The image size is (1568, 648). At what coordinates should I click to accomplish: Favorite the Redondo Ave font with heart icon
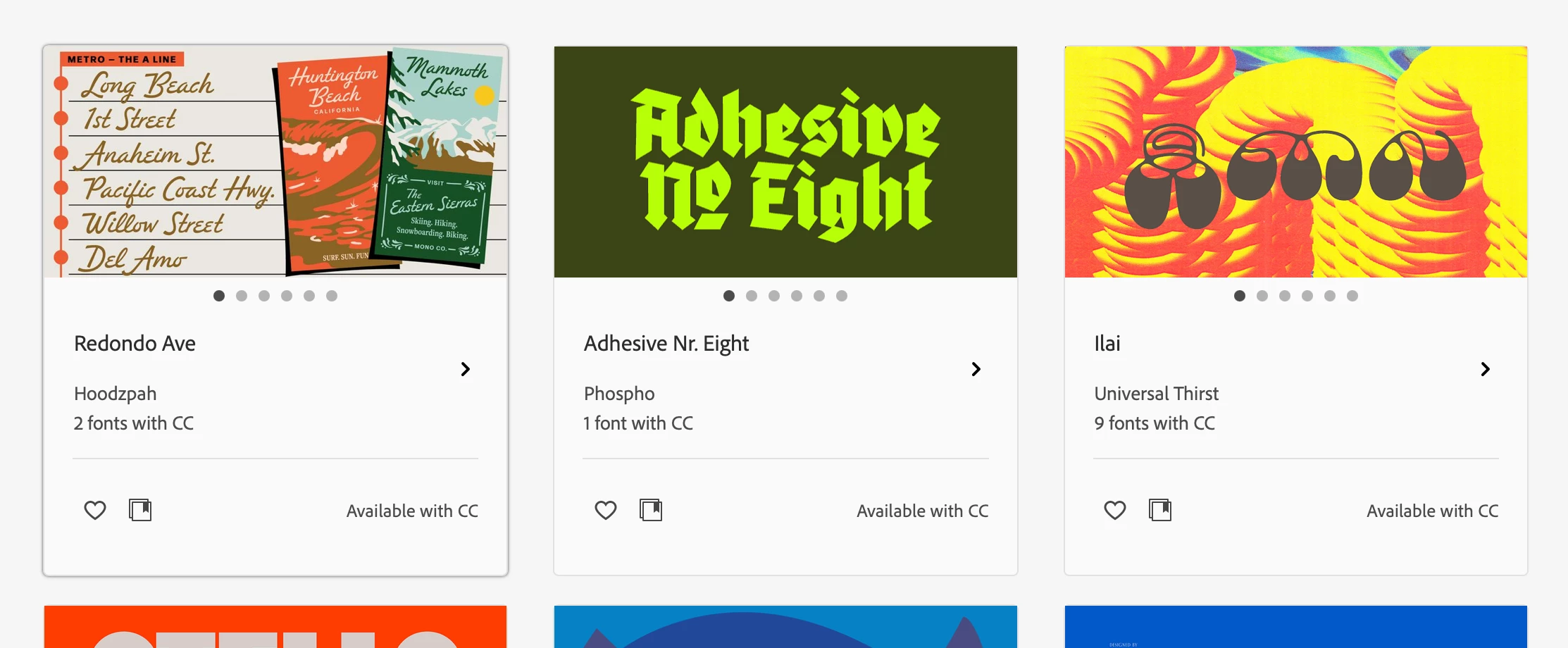pos(95,510)
